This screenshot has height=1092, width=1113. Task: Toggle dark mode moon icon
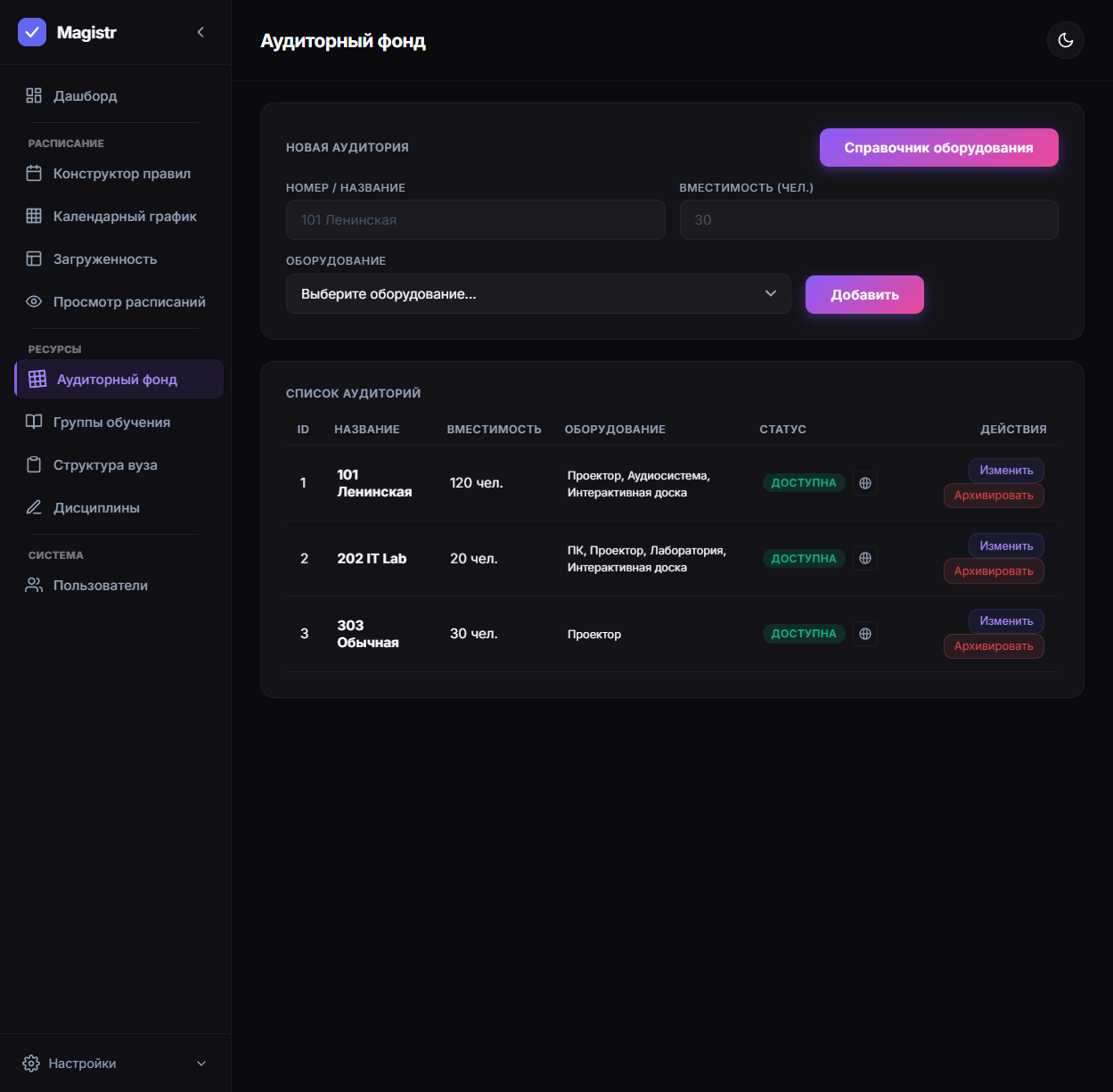(x=1065, y=40)
